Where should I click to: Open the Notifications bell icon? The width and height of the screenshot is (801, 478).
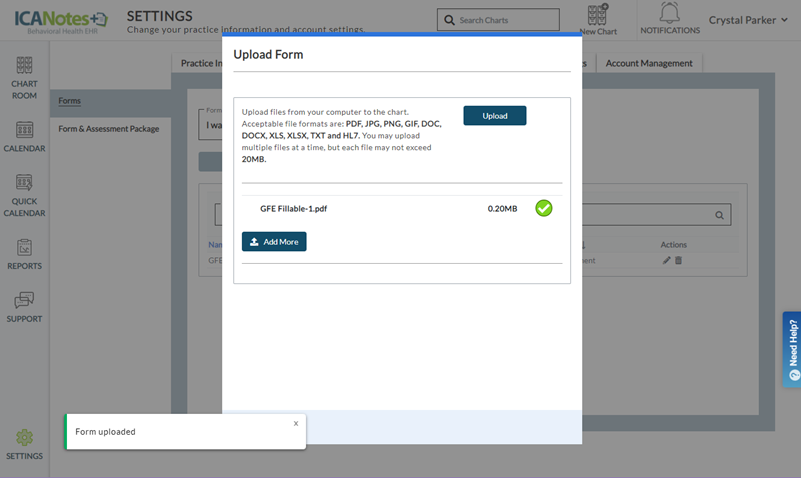pyautogui.click(x=669, y=13)
